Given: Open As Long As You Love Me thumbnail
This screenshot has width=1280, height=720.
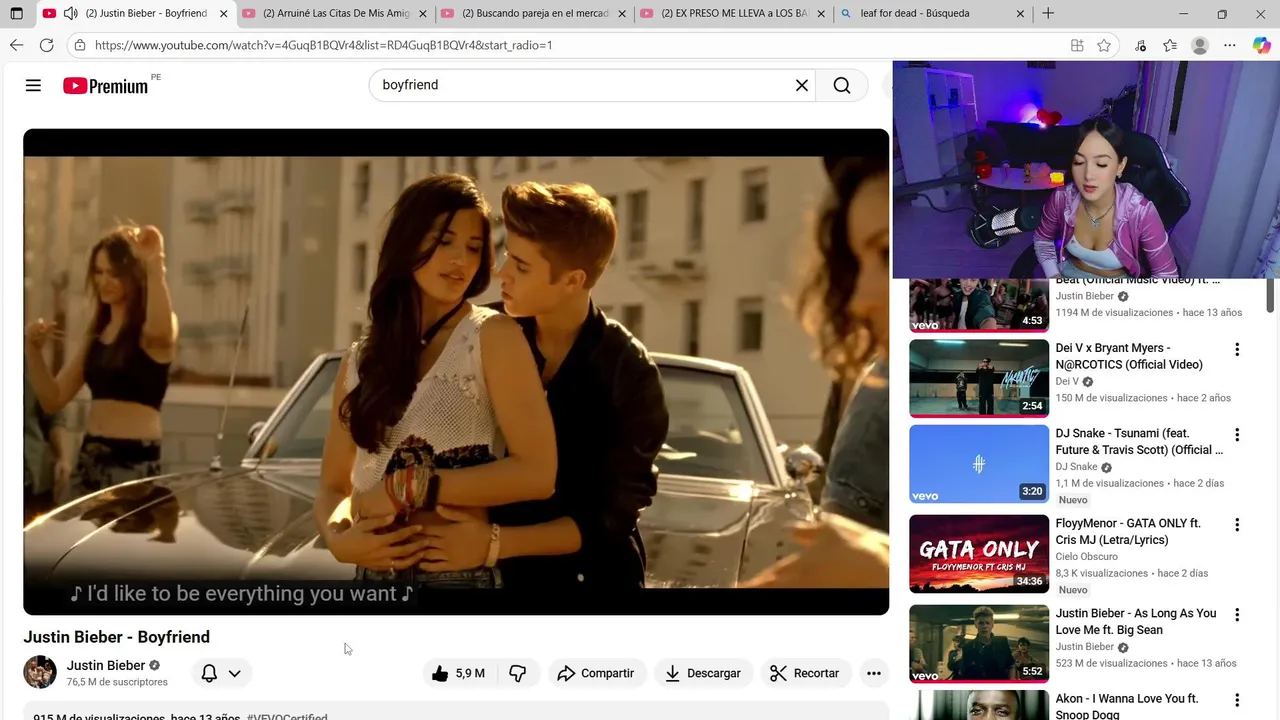Looking at the screenshot, I should (979, 644).
